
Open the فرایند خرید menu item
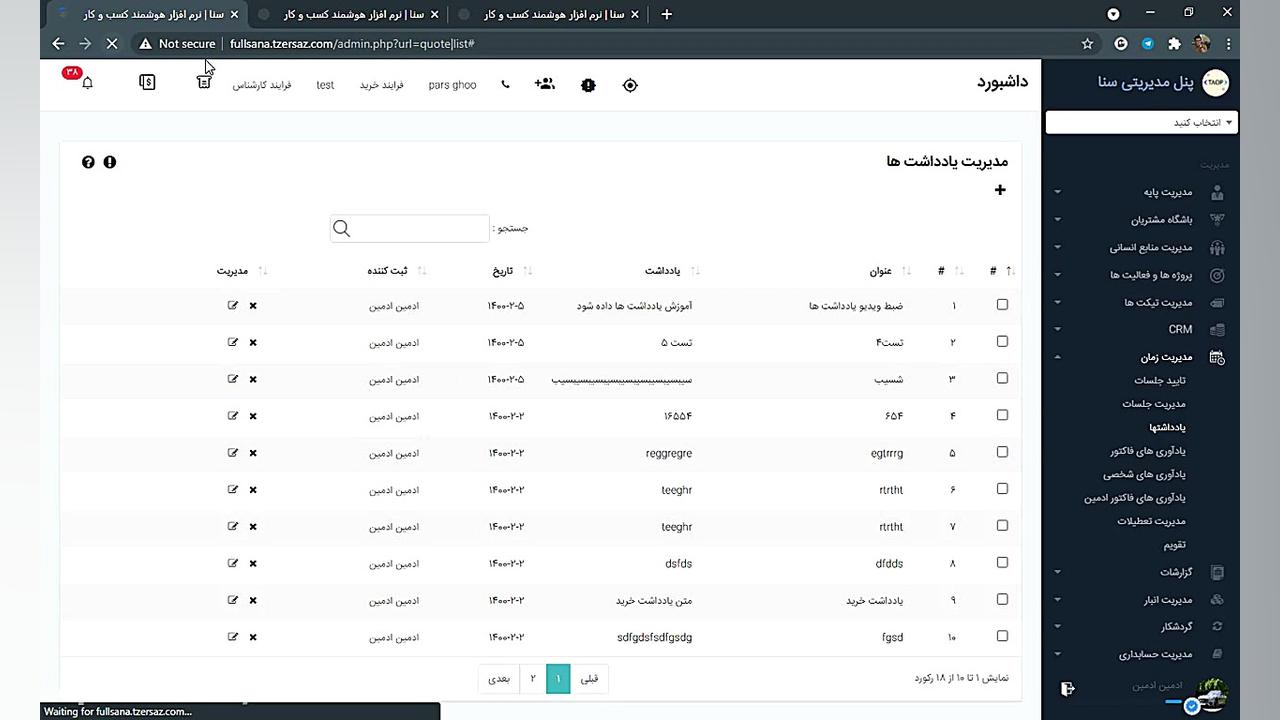381,85
